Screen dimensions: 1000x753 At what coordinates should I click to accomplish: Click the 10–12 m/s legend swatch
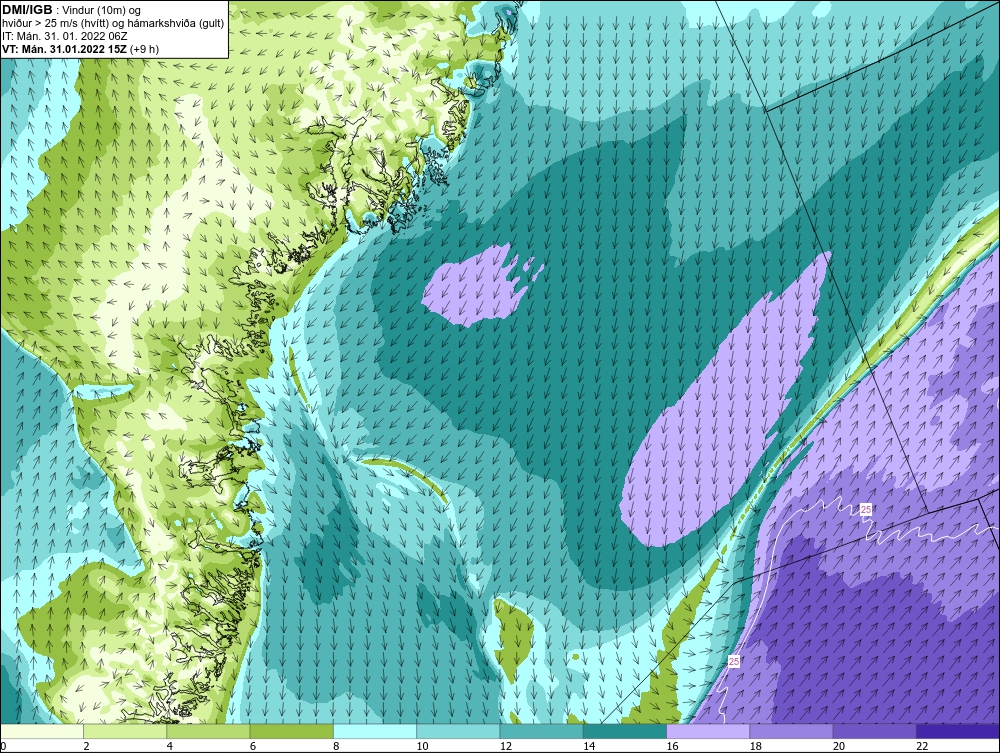pos(458,731)
